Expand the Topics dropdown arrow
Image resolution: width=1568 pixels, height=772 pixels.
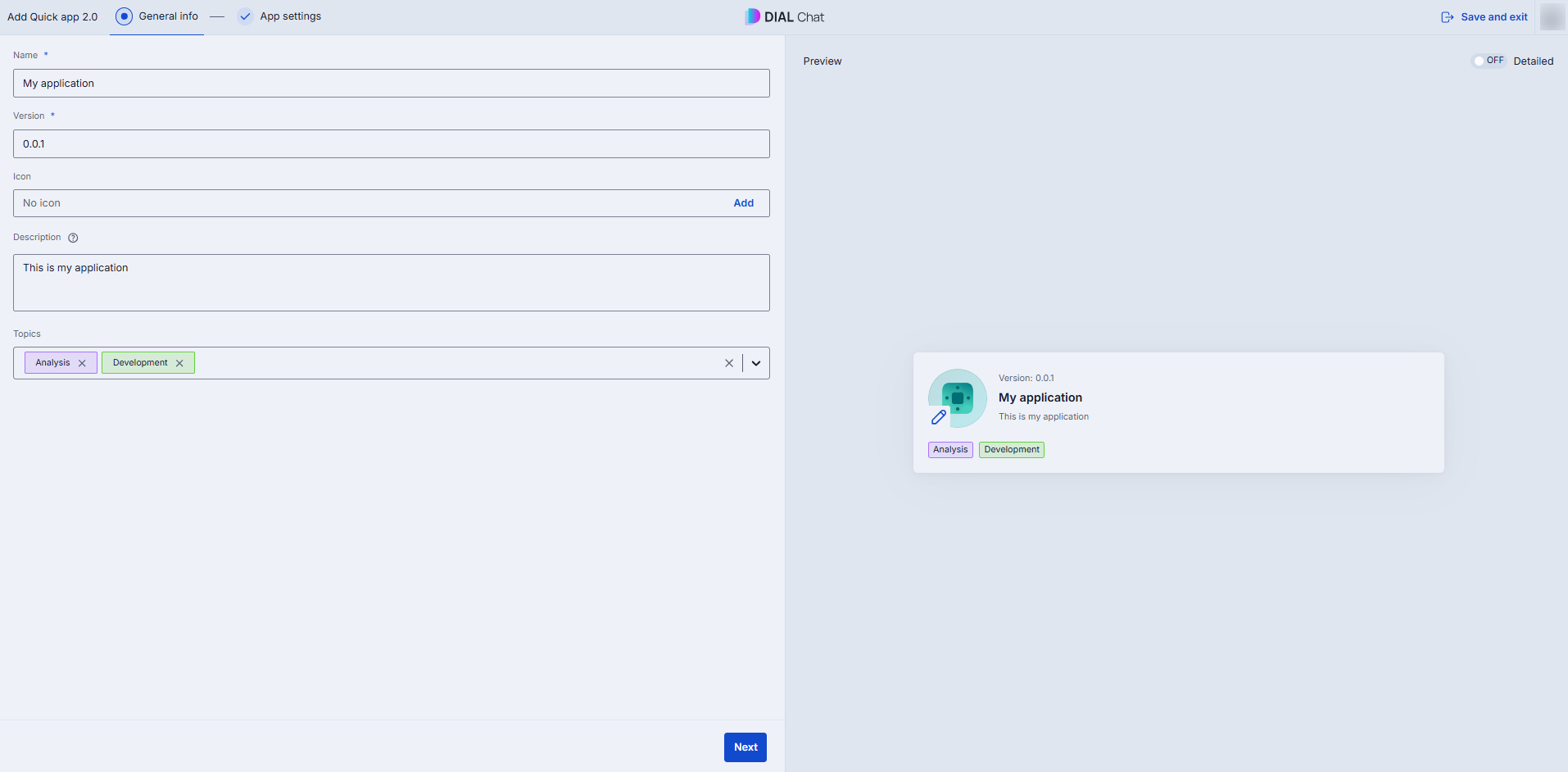756,363
